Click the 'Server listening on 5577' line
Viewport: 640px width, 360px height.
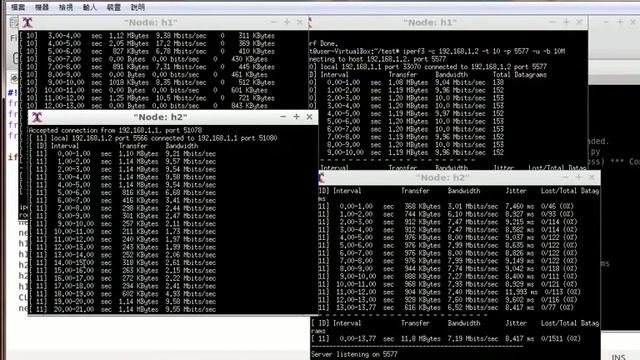click(x=354, y=354)
